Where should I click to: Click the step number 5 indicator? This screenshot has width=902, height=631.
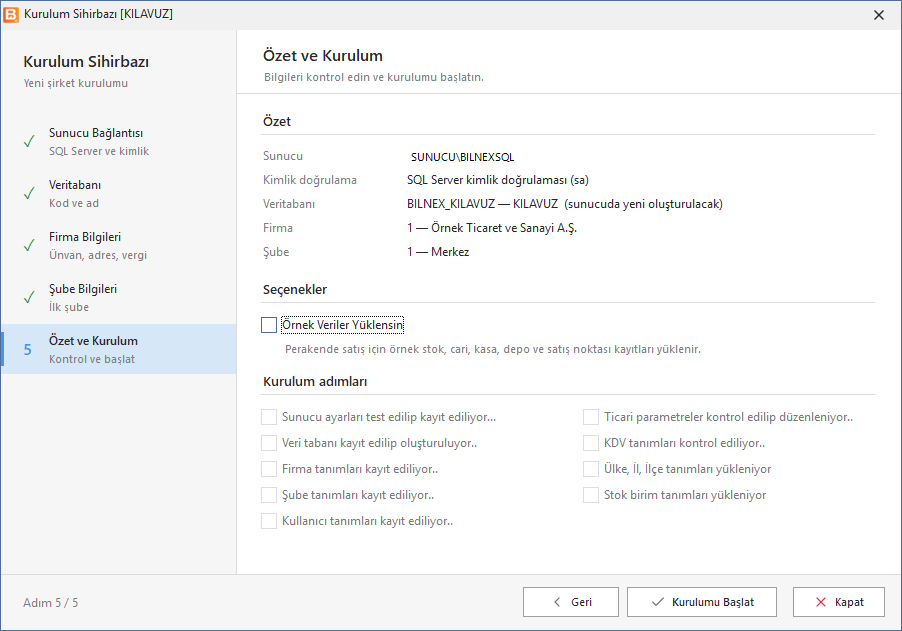click(x=28, y=350)
